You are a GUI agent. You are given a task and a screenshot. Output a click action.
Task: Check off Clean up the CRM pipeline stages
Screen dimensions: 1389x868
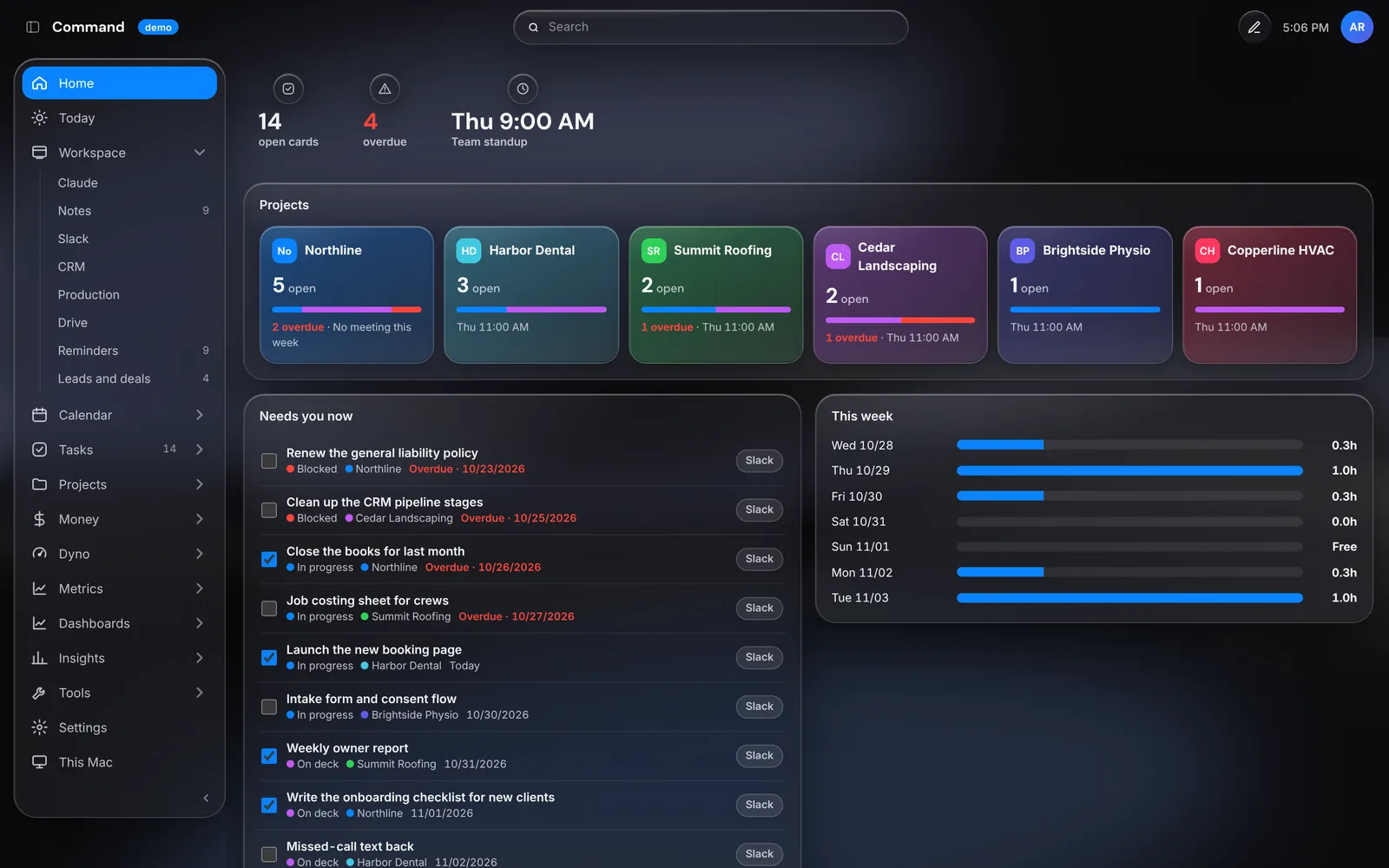click(x=269, y=510)
